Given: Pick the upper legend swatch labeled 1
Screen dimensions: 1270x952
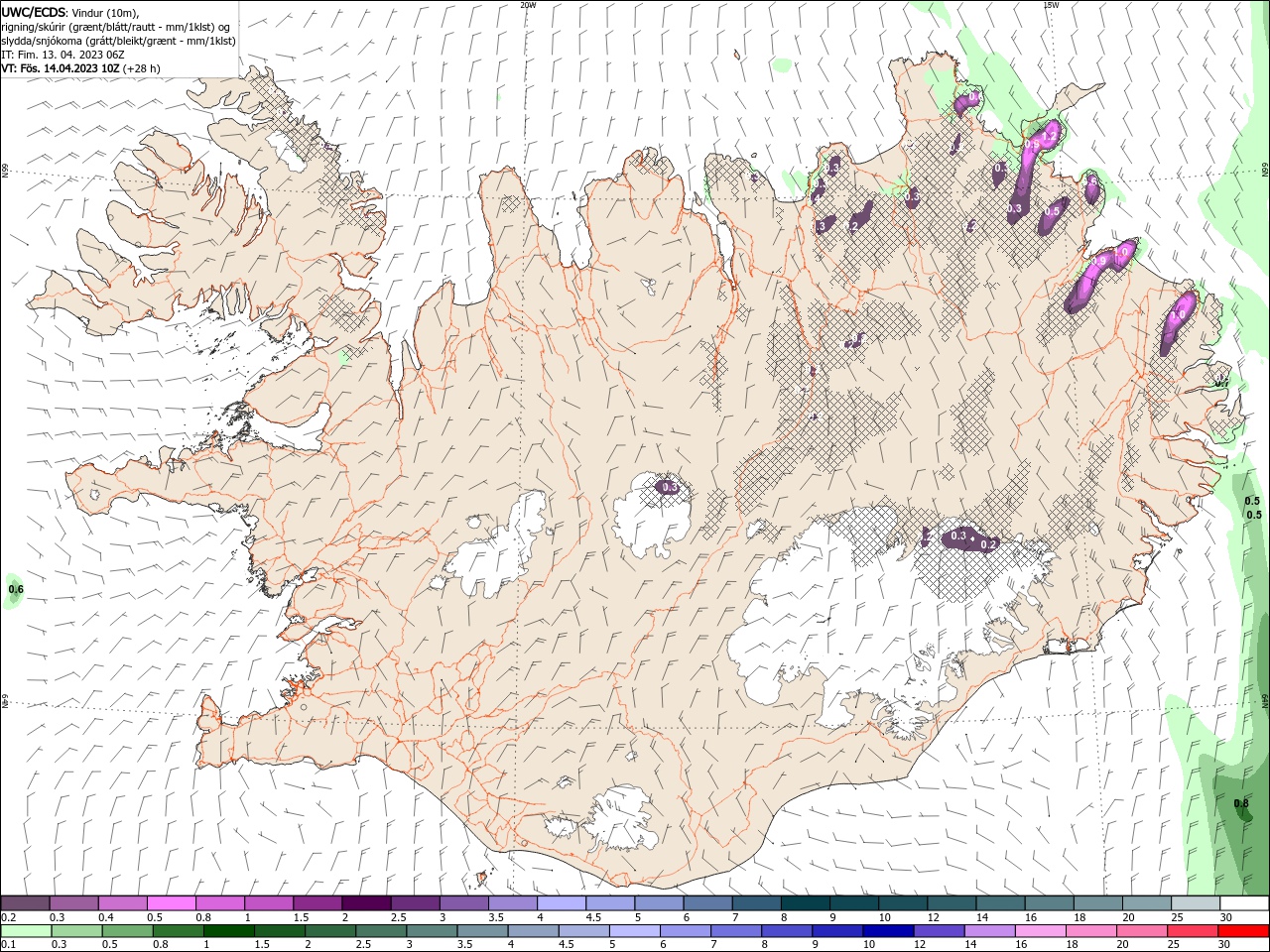Looking at the screenshot, I should tap(269, 902).
